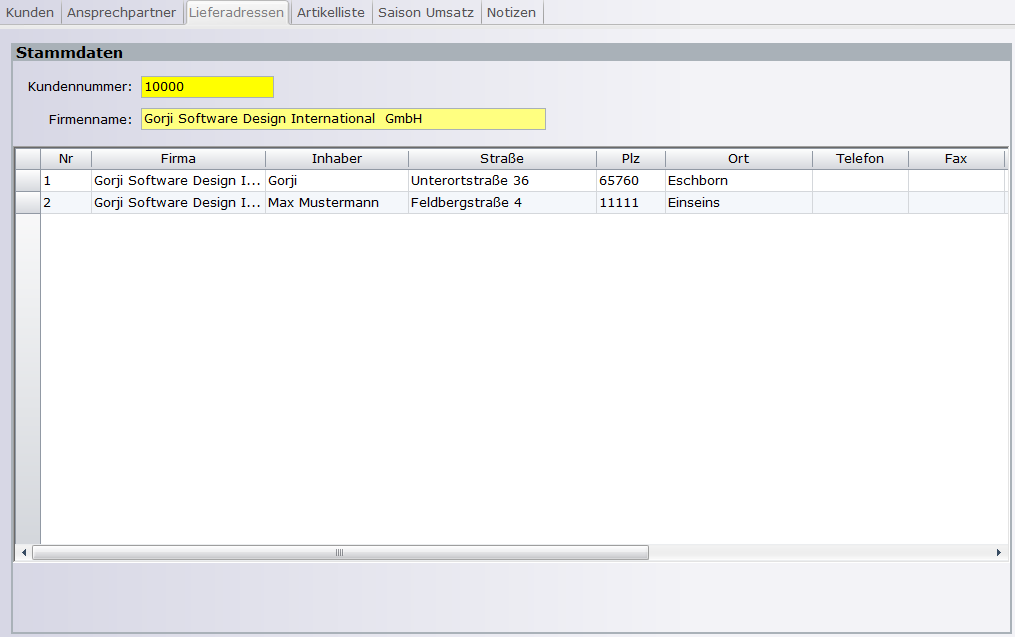Select the Max Mustermann cell
Viewport: 1015px width, 637px height.
click(x=336, y=203)
